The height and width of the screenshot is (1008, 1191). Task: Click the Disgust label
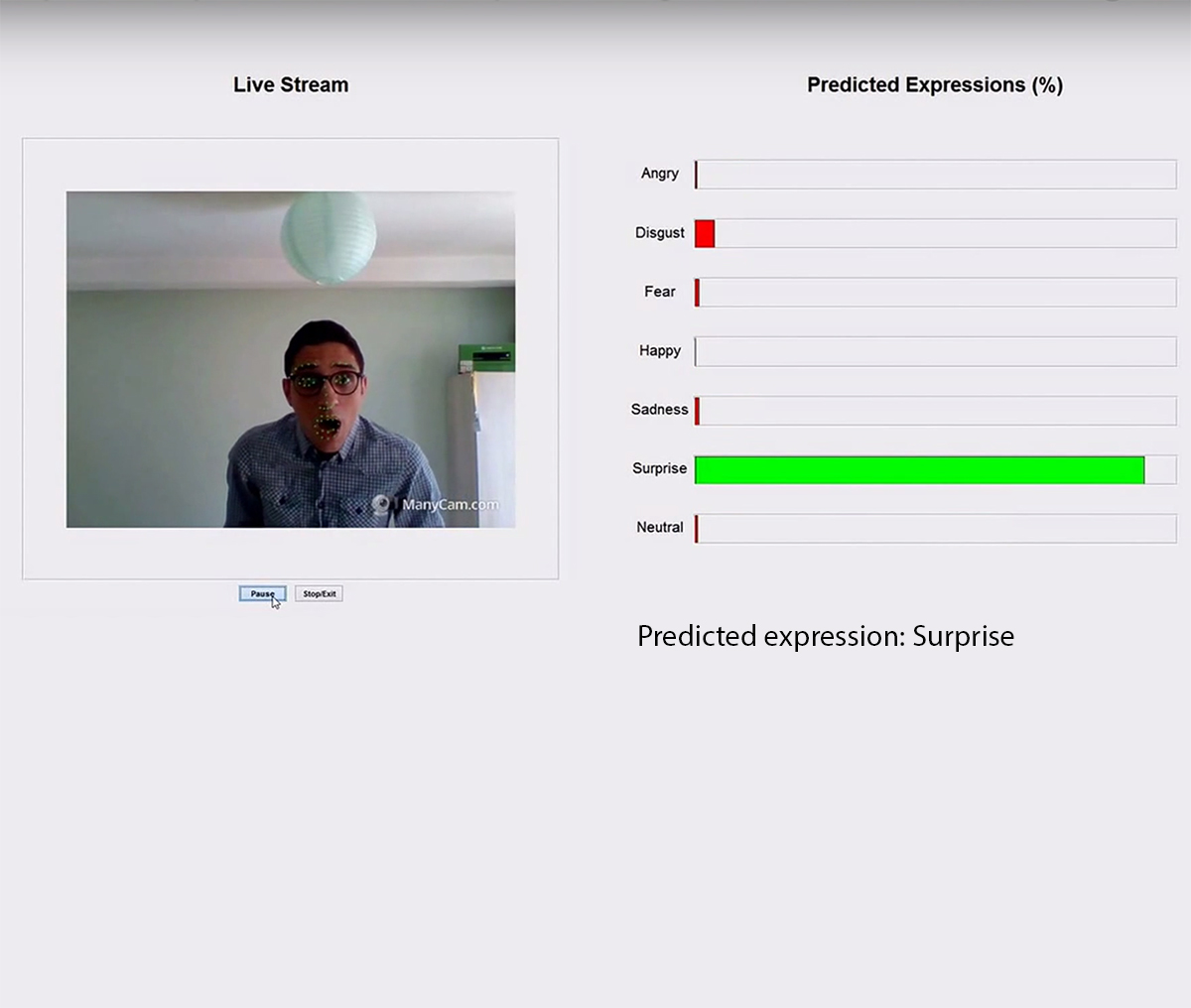[660, 233]
